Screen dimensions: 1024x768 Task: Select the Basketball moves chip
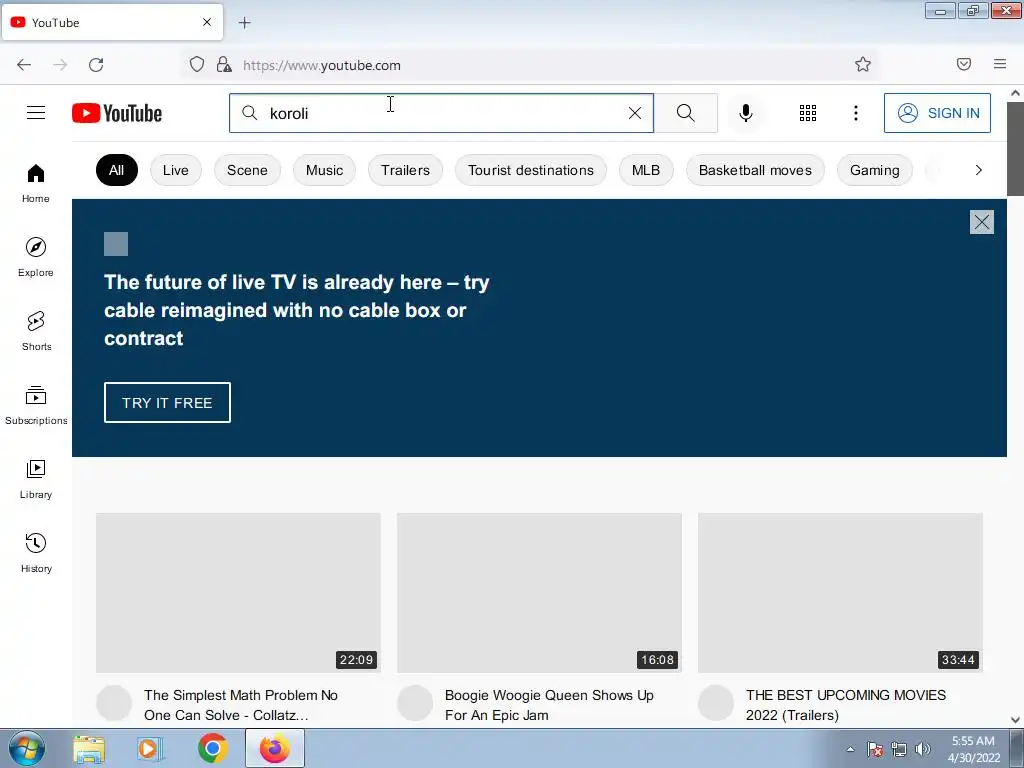pos(755,170)
